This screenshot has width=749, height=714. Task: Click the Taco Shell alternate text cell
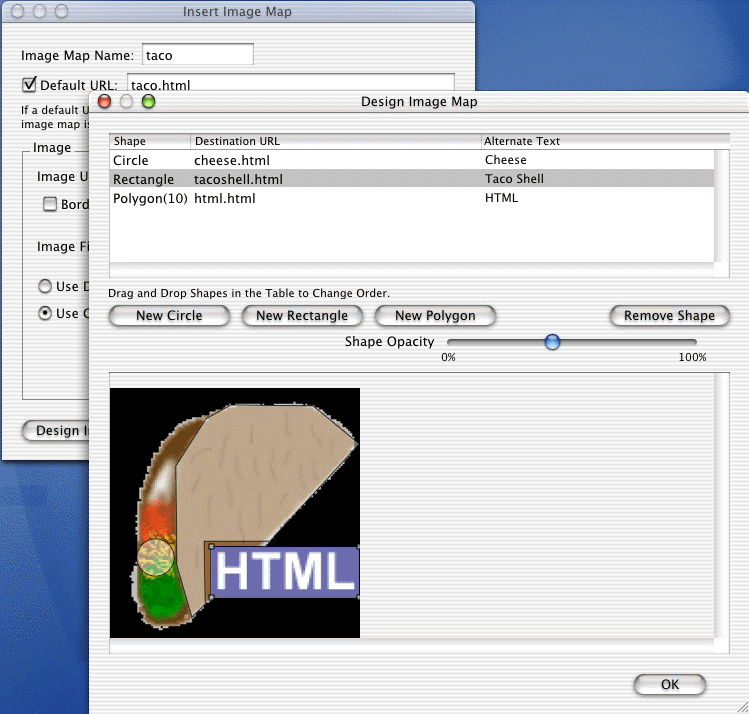pyautogui.click(x=514, y=179)
